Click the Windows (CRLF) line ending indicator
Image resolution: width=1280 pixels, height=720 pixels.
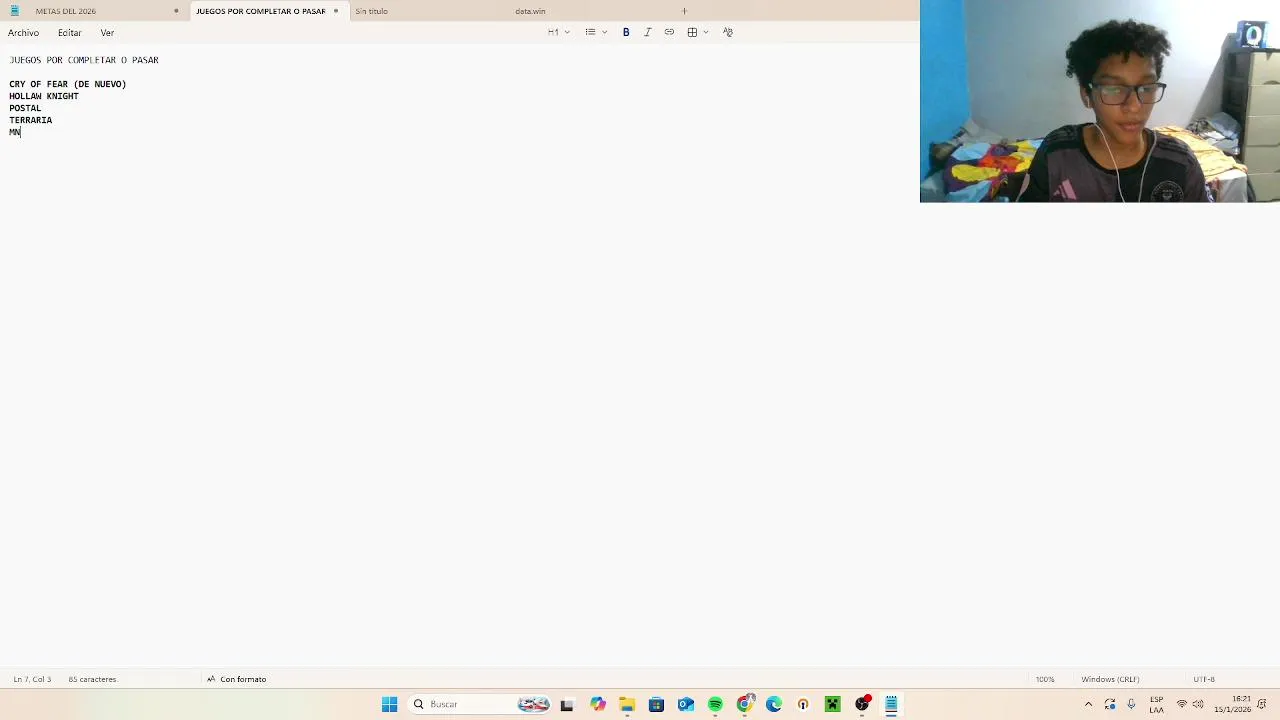click(x=1110, y=679)
